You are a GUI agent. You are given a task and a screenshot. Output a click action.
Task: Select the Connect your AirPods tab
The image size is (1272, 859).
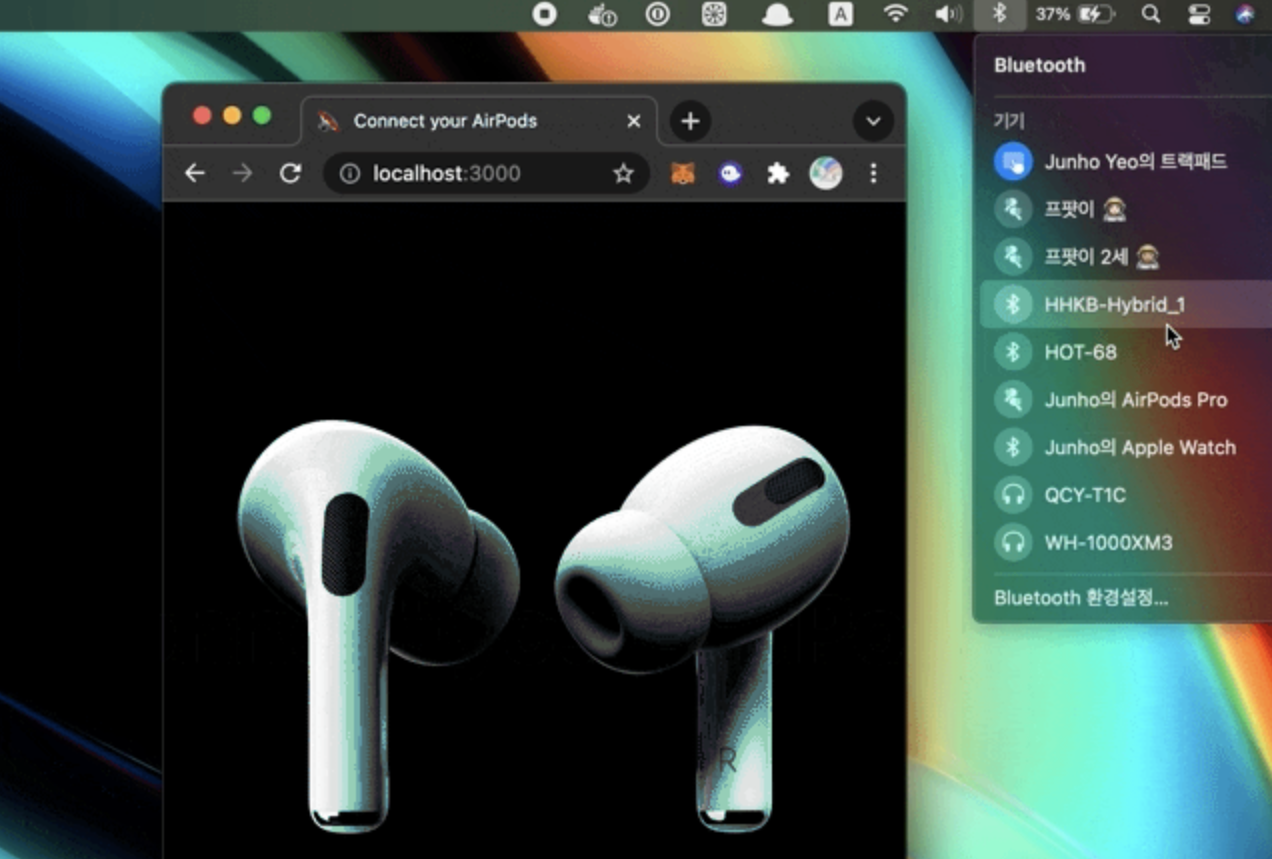(445, 121)
